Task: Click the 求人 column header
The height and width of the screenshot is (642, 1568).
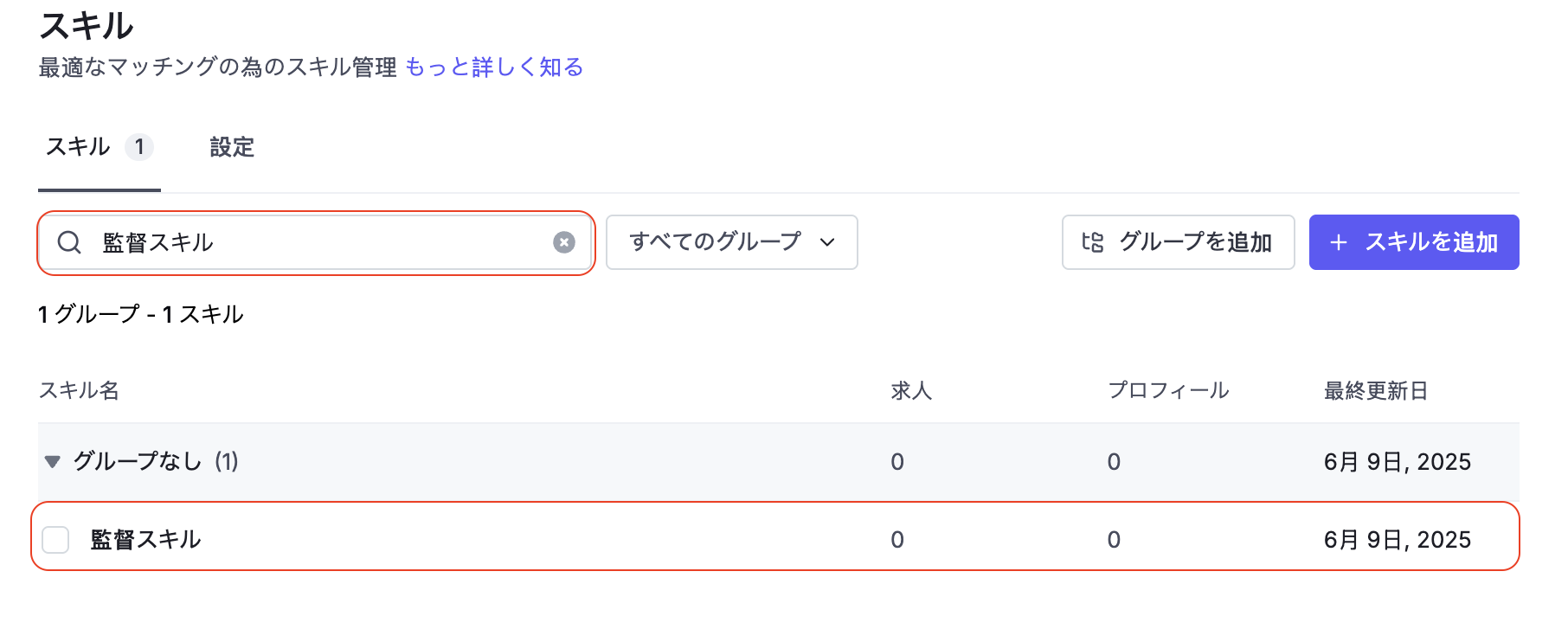Action: coord(911,390)
